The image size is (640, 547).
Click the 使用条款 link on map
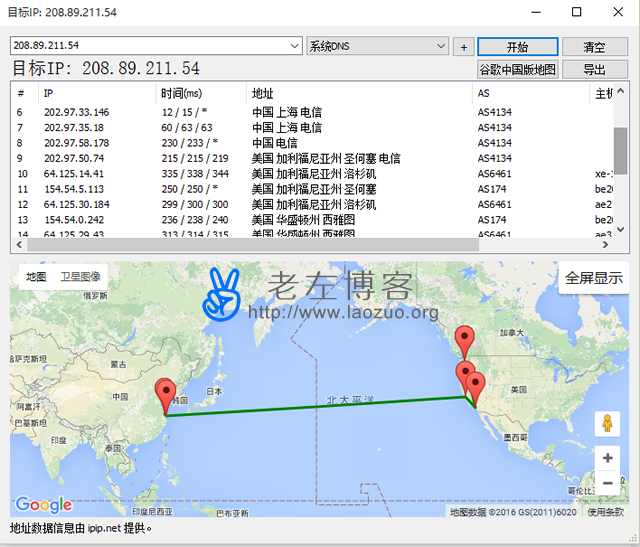coord(605,511)
